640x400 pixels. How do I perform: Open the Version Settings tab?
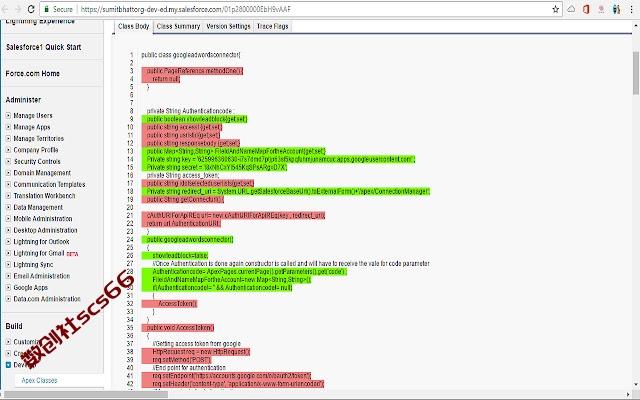pyautogui.click(x=228, y=26)
